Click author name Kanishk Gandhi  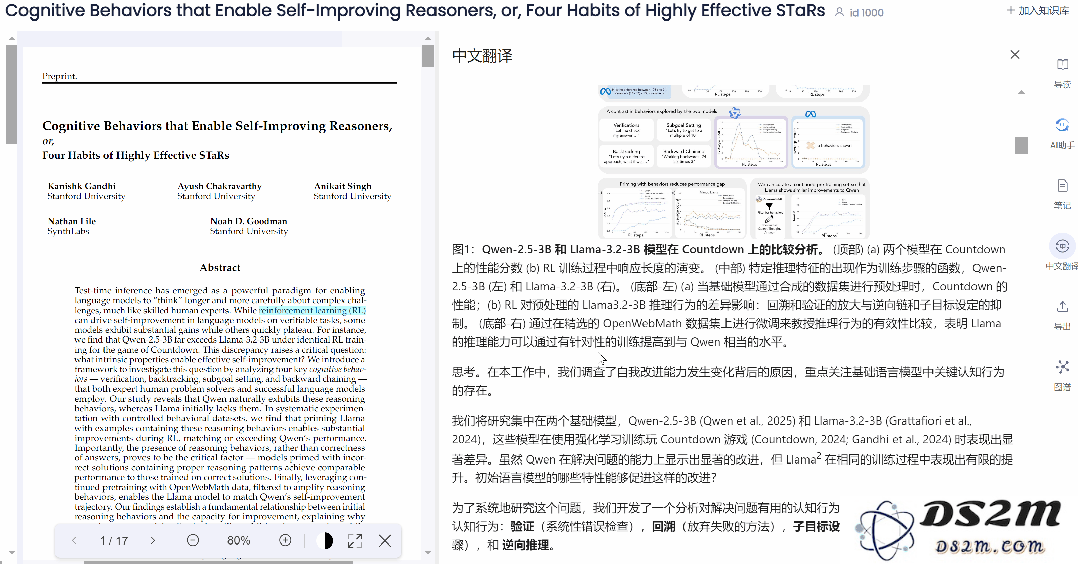click(x=82, y=186)
